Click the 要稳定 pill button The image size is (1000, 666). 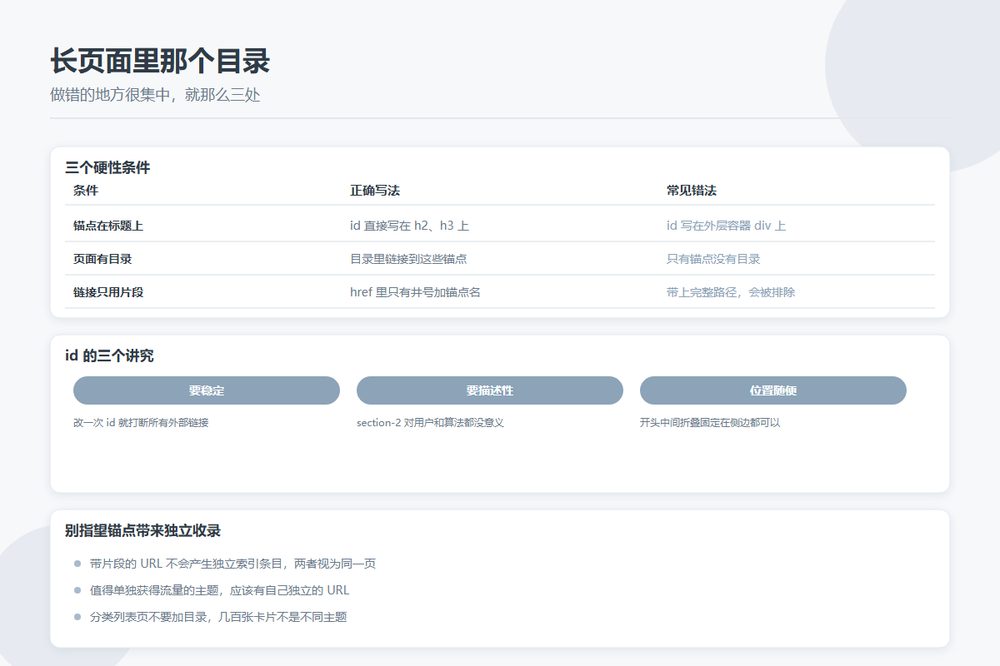tap(206, 390)
